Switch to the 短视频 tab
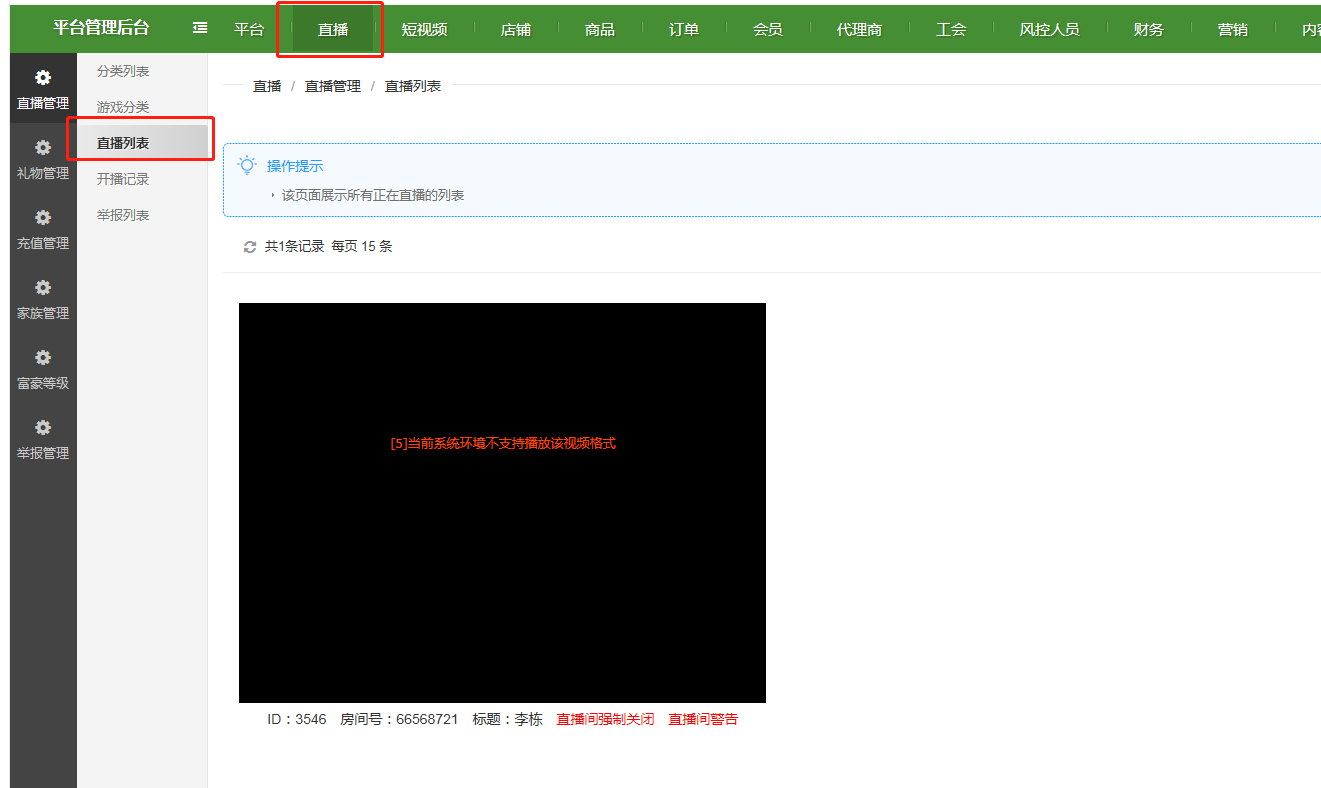 [x=424, y=29]
